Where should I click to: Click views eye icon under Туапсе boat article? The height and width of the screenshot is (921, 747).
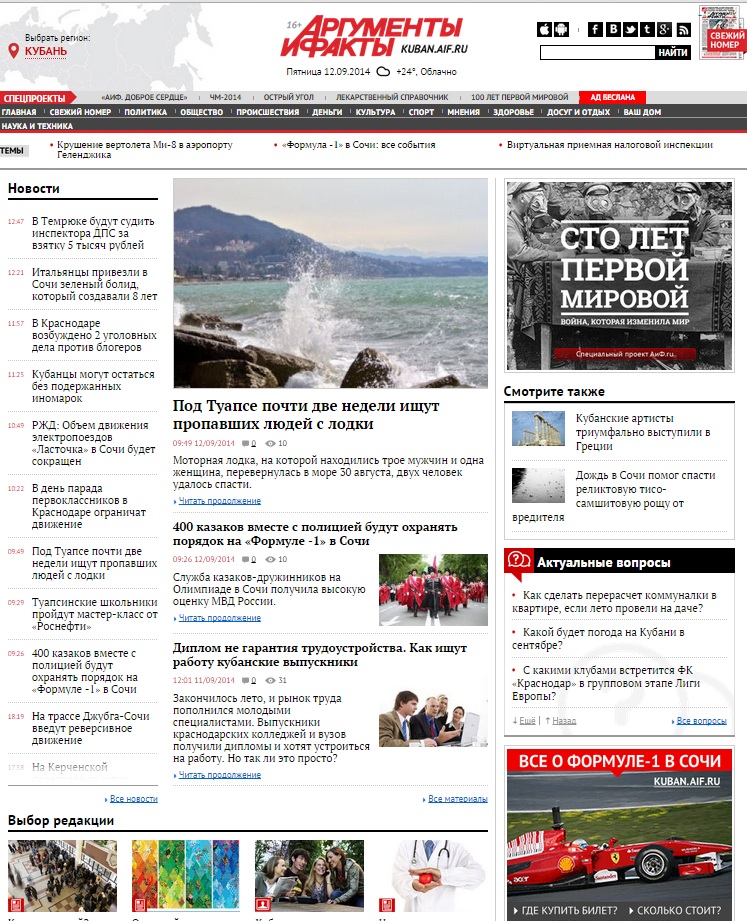[270, 443]
